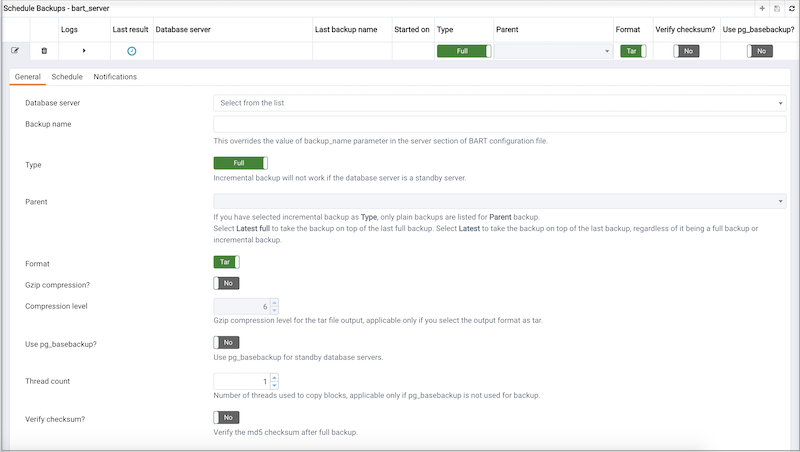The image size is (800, 452).
Task: Click the Thread count number field
Action: tap(242, 381)
